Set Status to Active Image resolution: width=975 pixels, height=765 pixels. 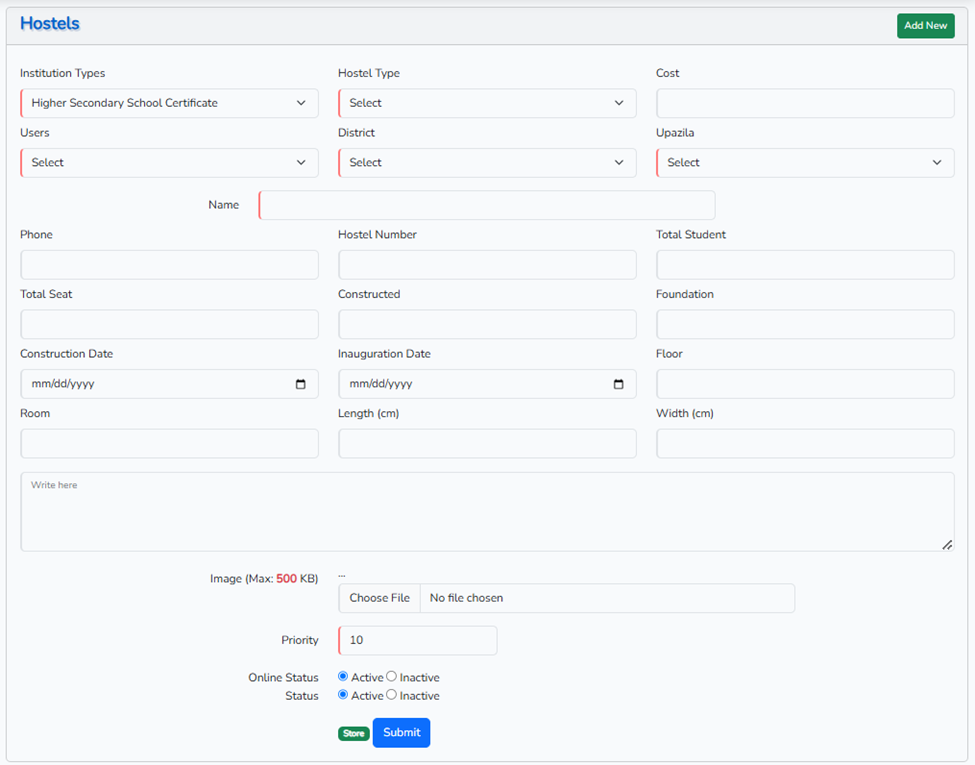344,695
